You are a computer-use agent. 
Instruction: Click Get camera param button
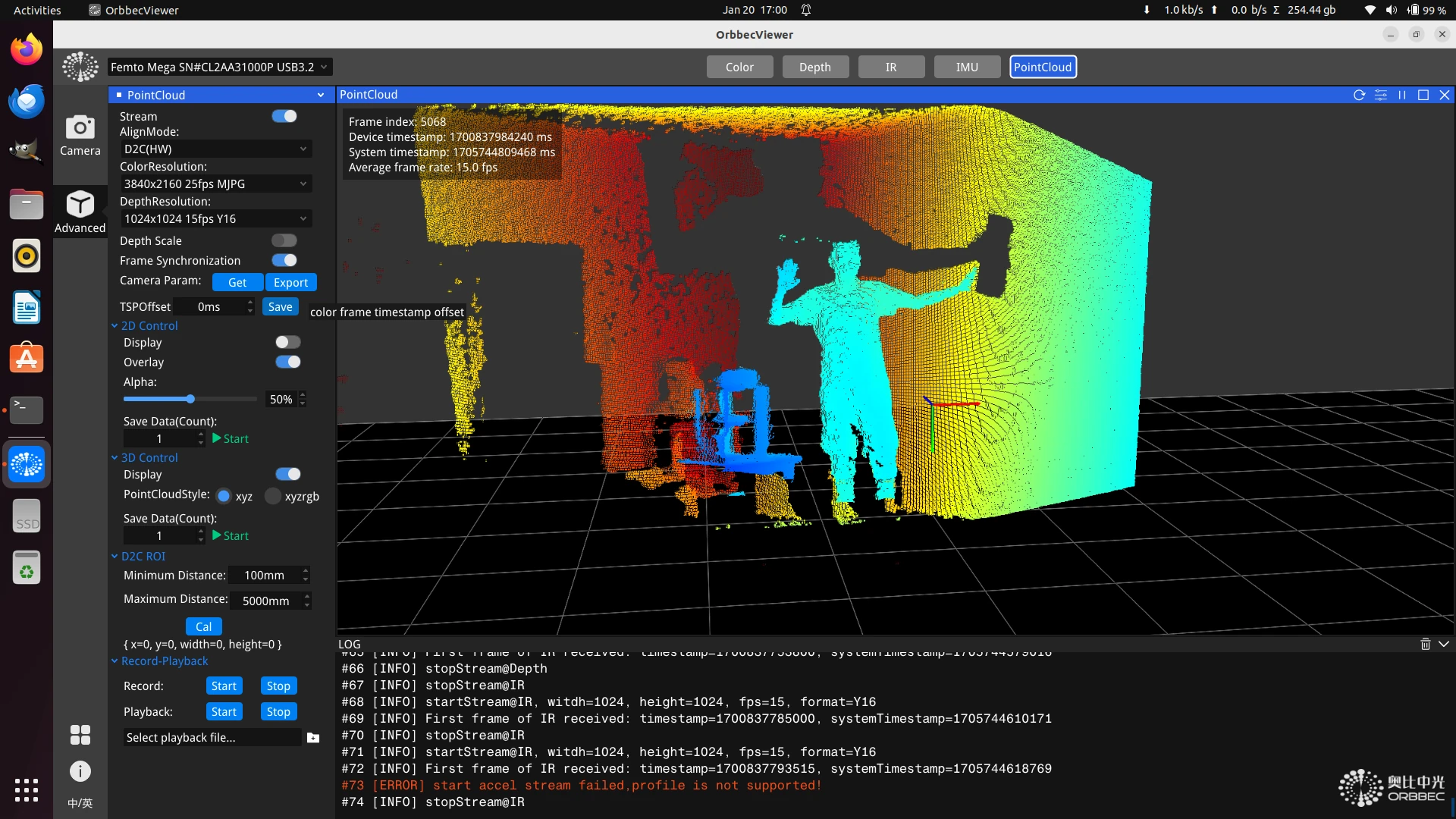(237, 282)
